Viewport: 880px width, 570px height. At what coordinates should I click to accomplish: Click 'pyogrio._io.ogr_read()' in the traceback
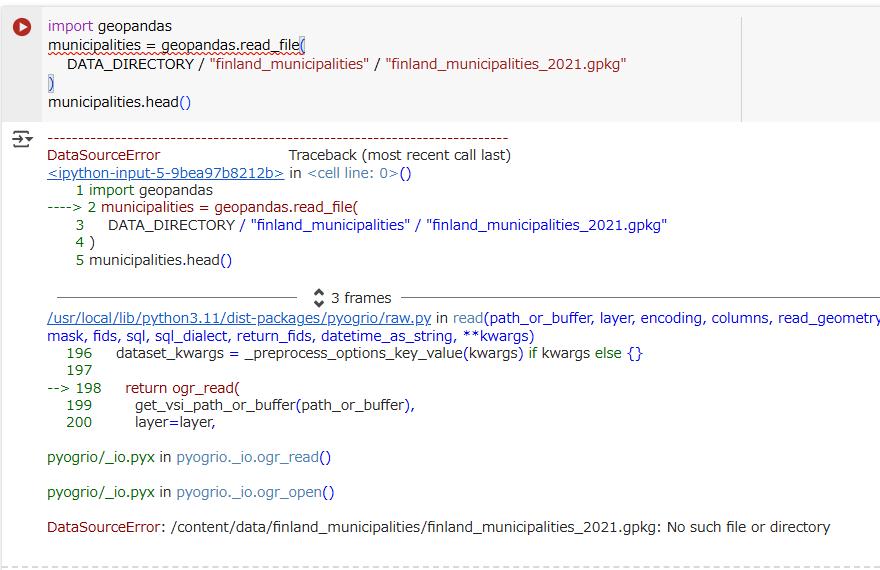coord(254,457)
